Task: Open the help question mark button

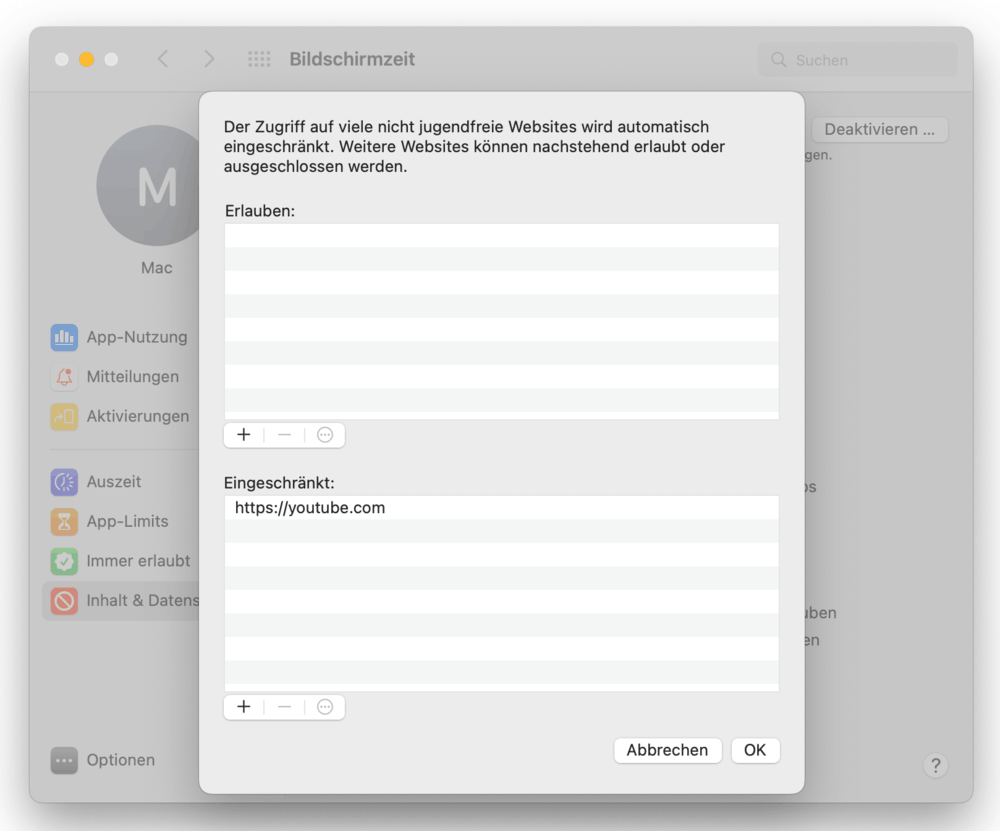Action: [x=935, y=766]
